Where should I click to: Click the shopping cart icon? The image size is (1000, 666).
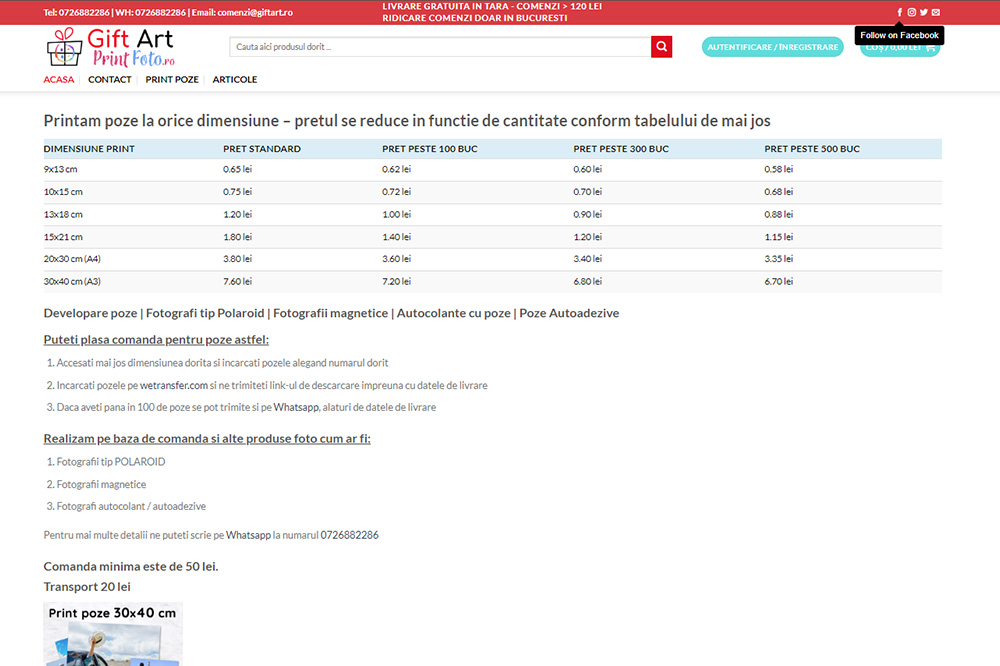(x=930, y=47)
